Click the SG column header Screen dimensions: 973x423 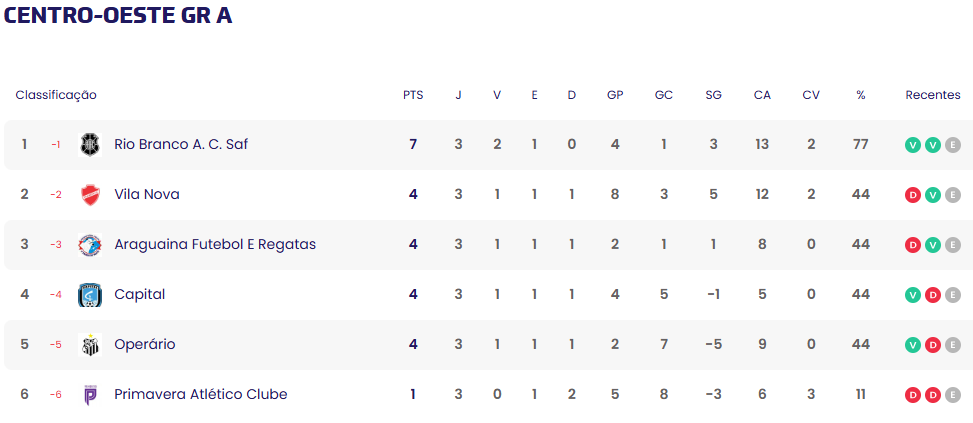coord(713,96)
